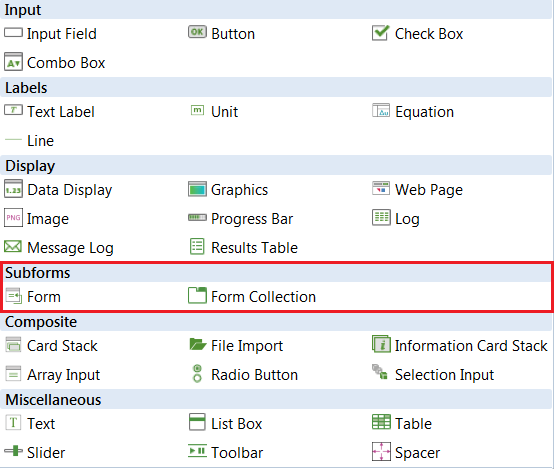Image resolution: width=554 pixels, height=469 pixels.
Task: Click the OK Button icon
Action: pos(197,32)
